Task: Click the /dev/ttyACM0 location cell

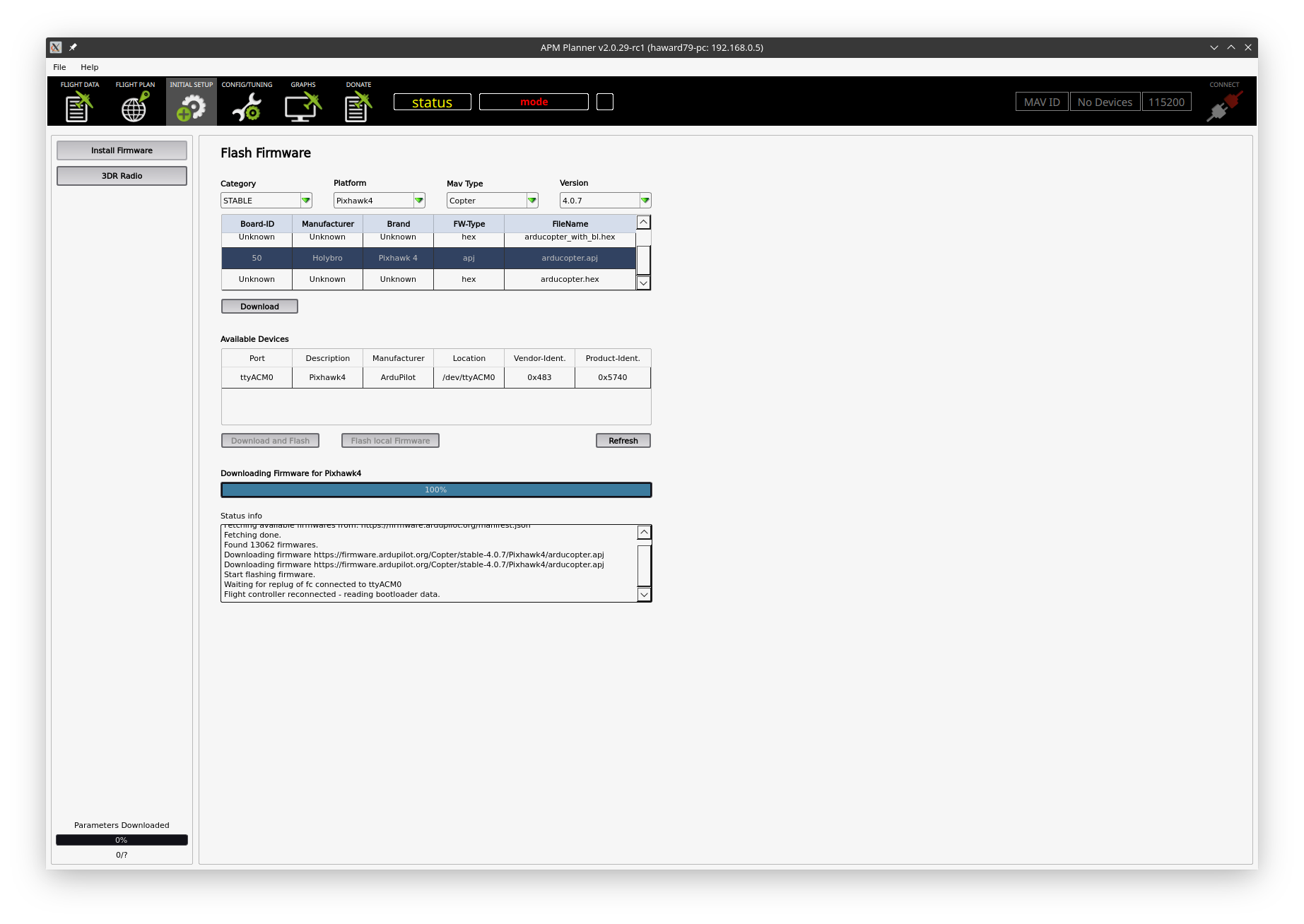Action: [469, 378]
